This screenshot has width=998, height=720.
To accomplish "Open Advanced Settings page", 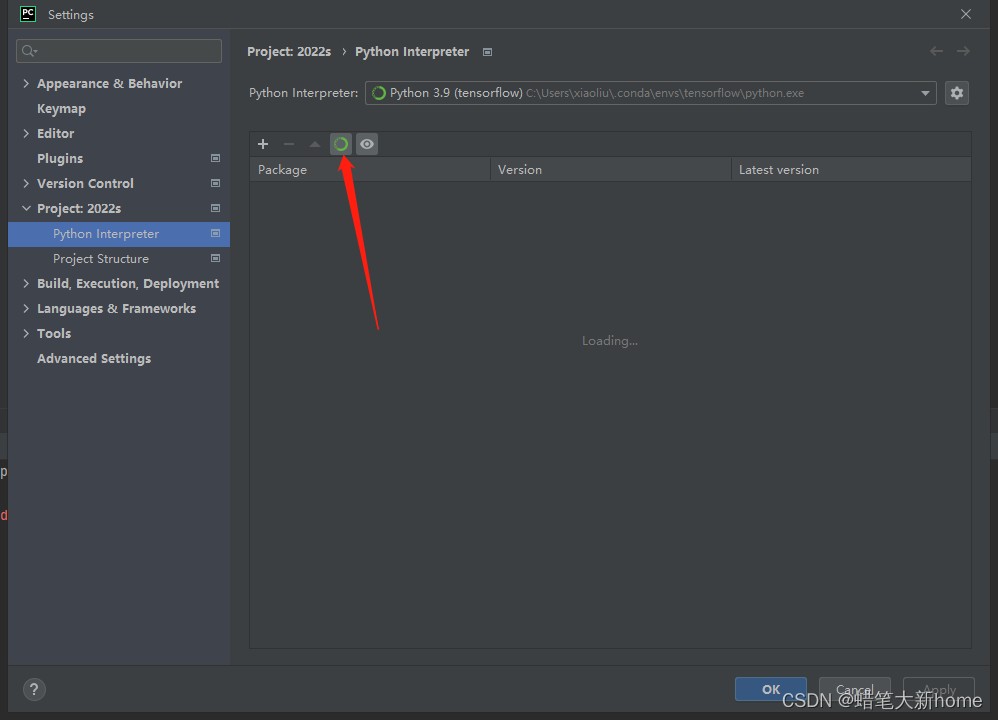I will [x=94, y=358].
